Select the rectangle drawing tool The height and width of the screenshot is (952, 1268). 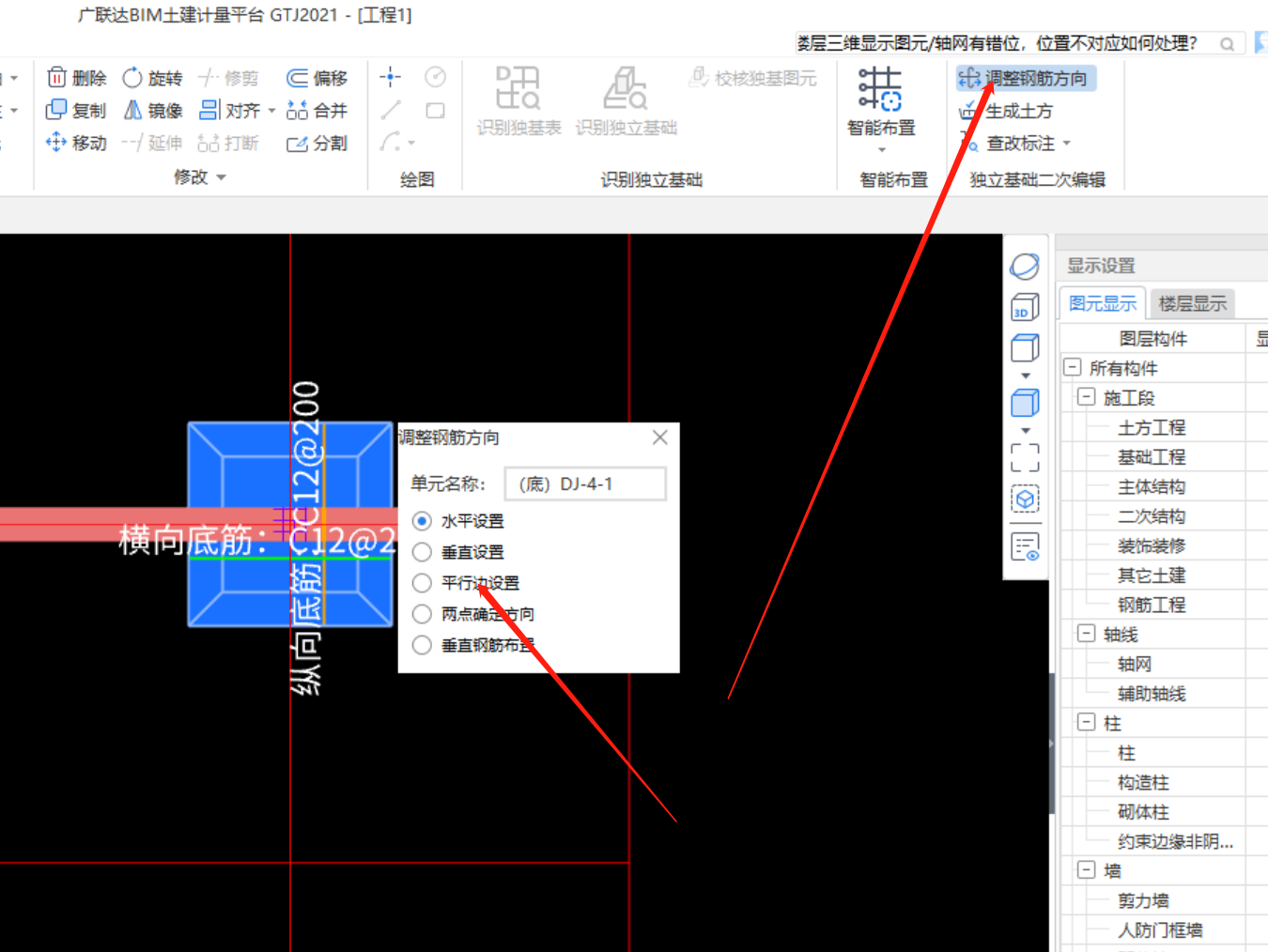435,111
